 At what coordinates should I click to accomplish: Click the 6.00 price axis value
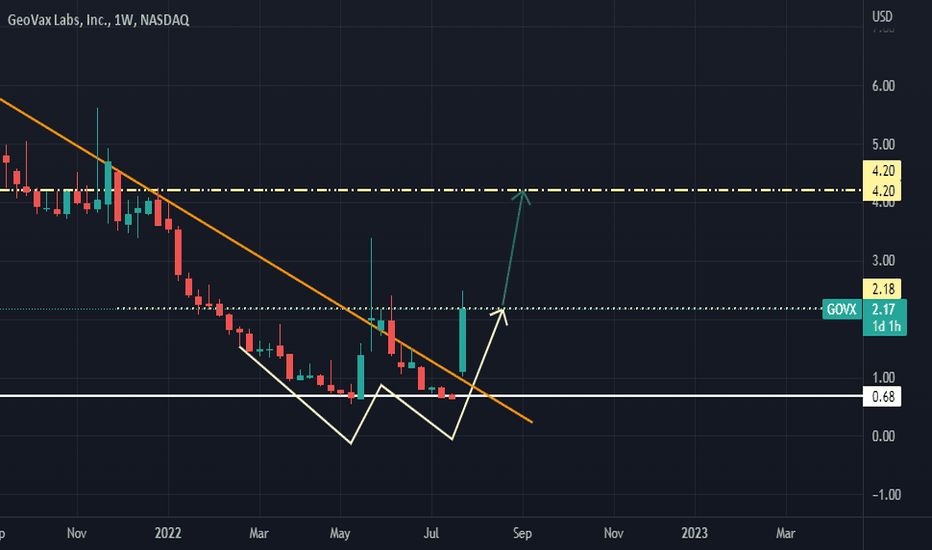coord(883,86)
